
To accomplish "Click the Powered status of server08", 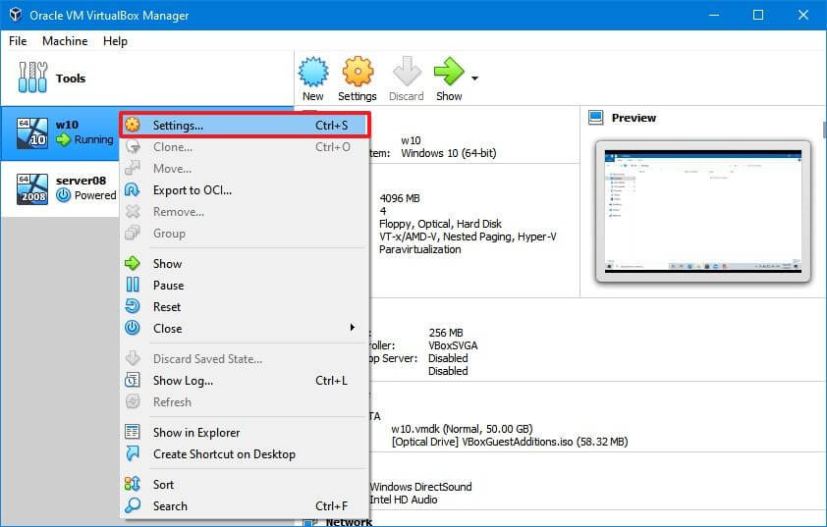I will tap(95, 195).
